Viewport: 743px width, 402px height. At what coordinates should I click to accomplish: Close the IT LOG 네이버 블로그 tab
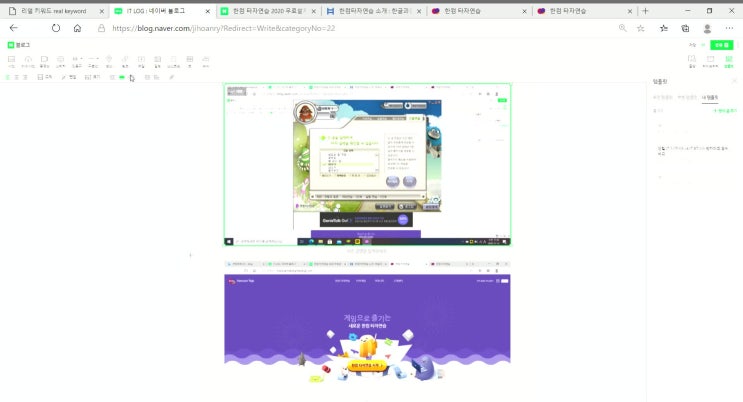[x=207, y=11]
